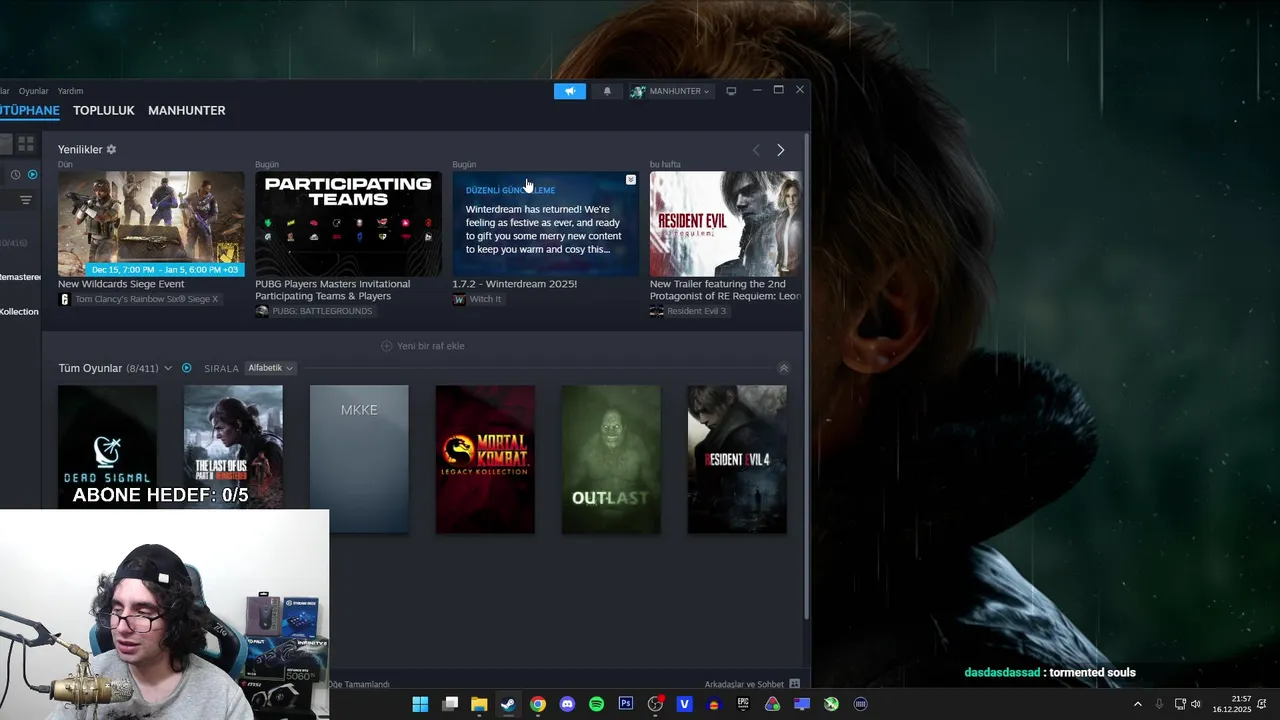The height and width of the screenshot is (720, 1280).
Task: Open the MKKE game tile
Action: click(x=359, y=459)
